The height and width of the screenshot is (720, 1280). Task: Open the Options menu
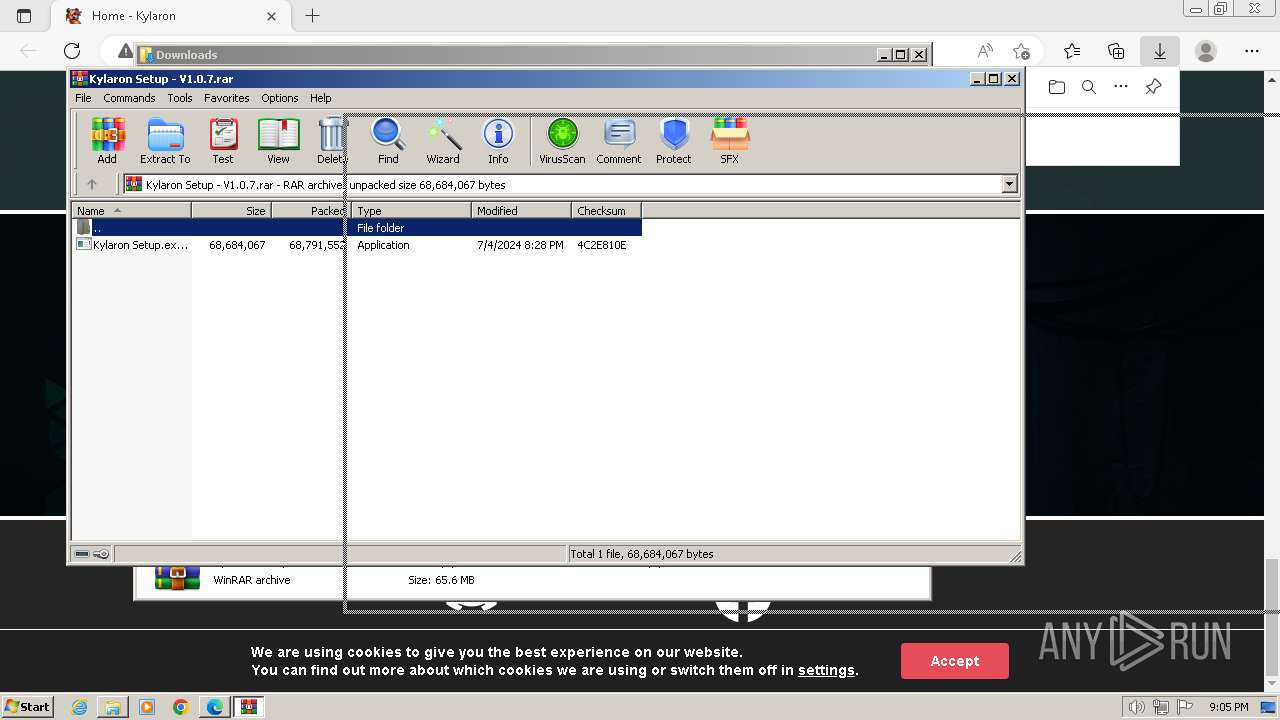tap(280, 98)
